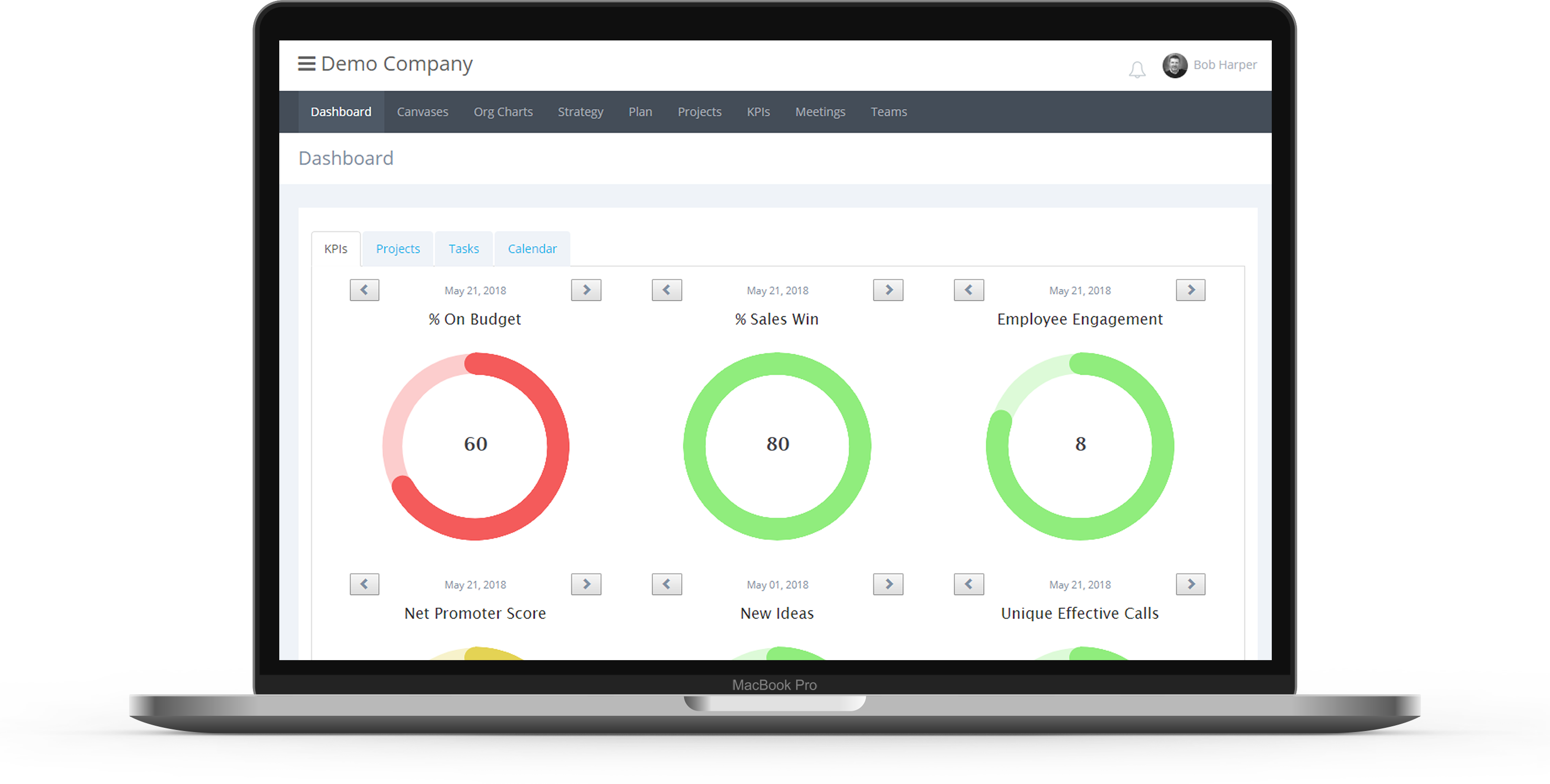Click the green % Sales Win gauge showing 80
This screenshot has height=784, width=1550.
click(x=777, y=446)
